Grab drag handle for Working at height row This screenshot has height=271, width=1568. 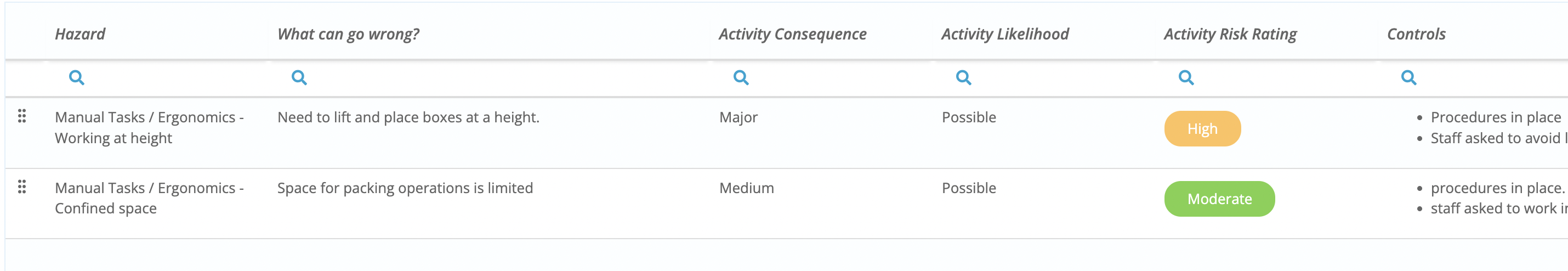pyautogui.click(x=22, y=116)
